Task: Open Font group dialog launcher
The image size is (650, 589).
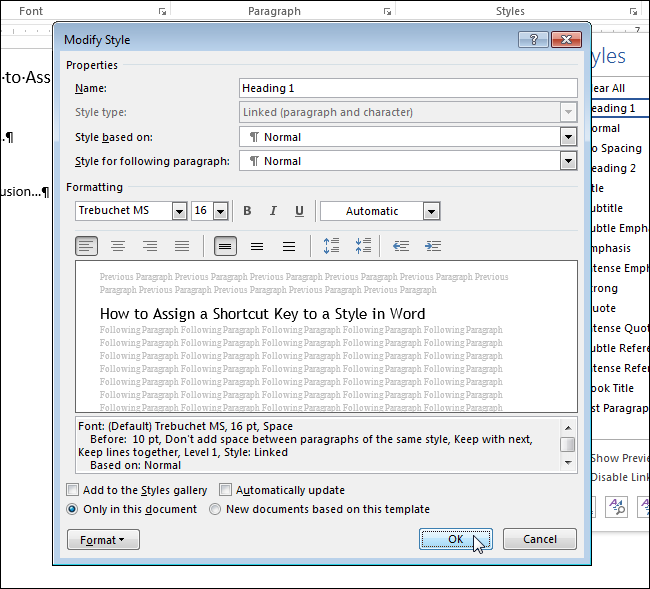Action: (x=162, y=12)
